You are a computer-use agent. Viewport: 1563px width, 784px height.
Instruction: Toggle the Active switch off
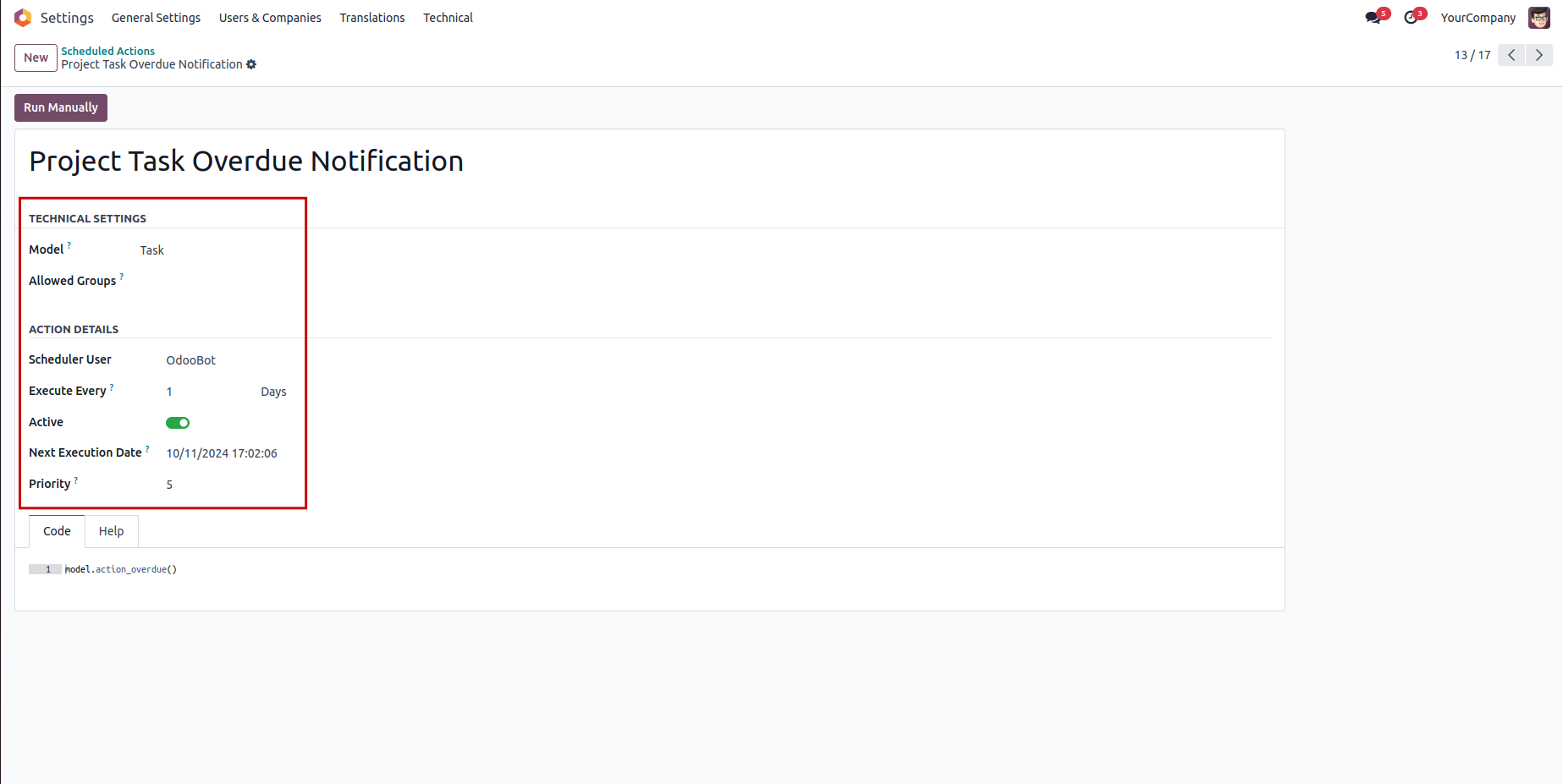(x=178, y=423)
